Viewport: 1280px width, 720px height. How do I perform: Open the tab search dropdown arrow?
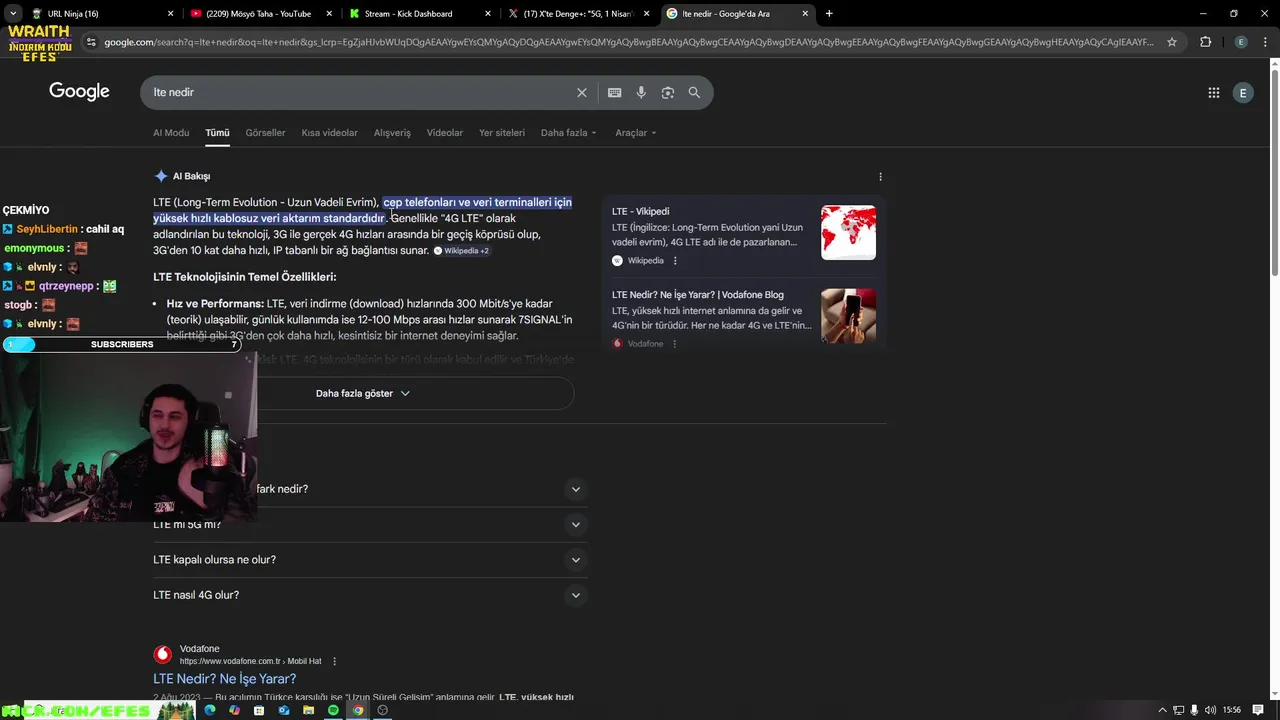[x=13, y=14]
